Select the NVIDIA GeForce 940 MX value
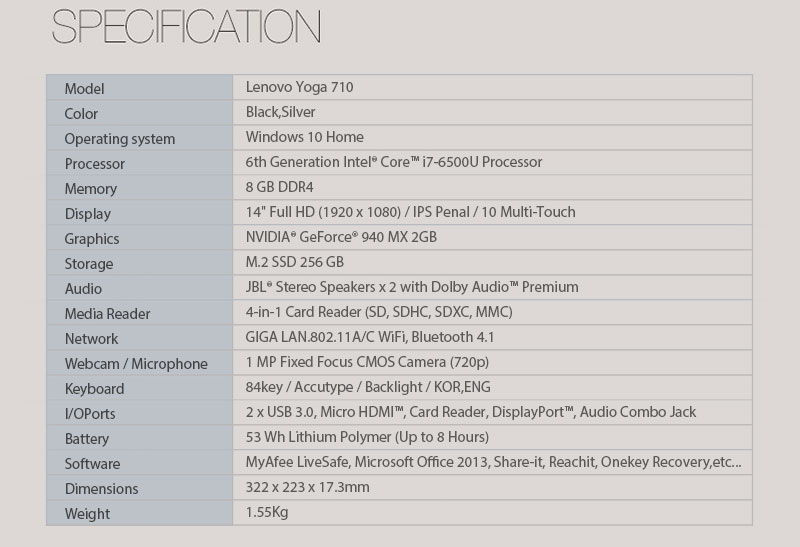Screen dimensions: 800x547 [x=340, y=237]
